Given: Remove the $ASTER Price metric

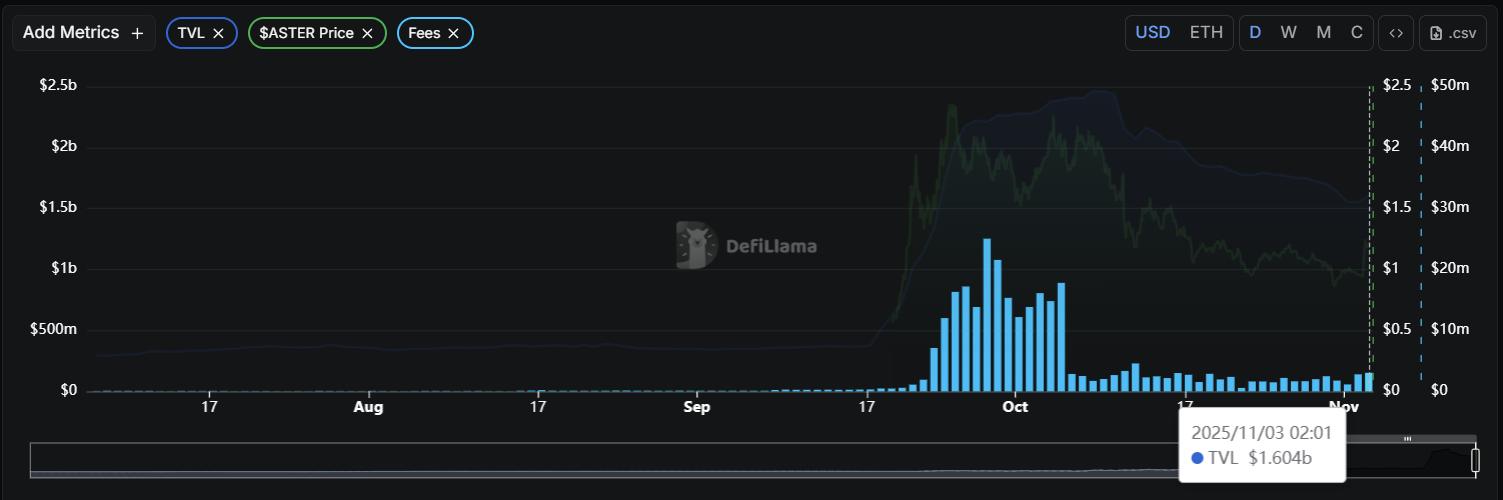Looking at the screenshot, I should tap(367, 33).
